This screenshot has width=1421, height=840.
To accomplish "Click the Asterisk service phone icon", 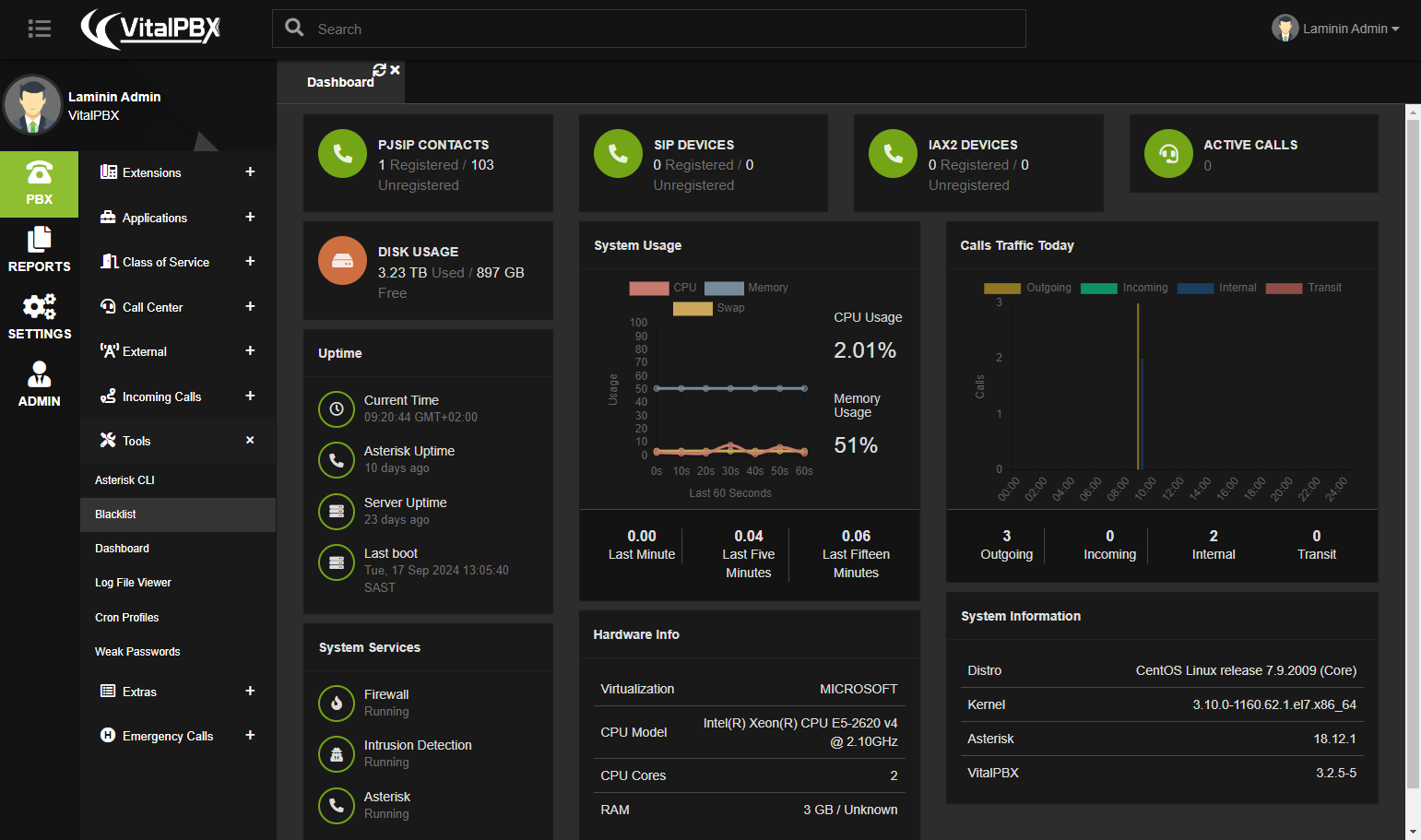I will [337, 805].
